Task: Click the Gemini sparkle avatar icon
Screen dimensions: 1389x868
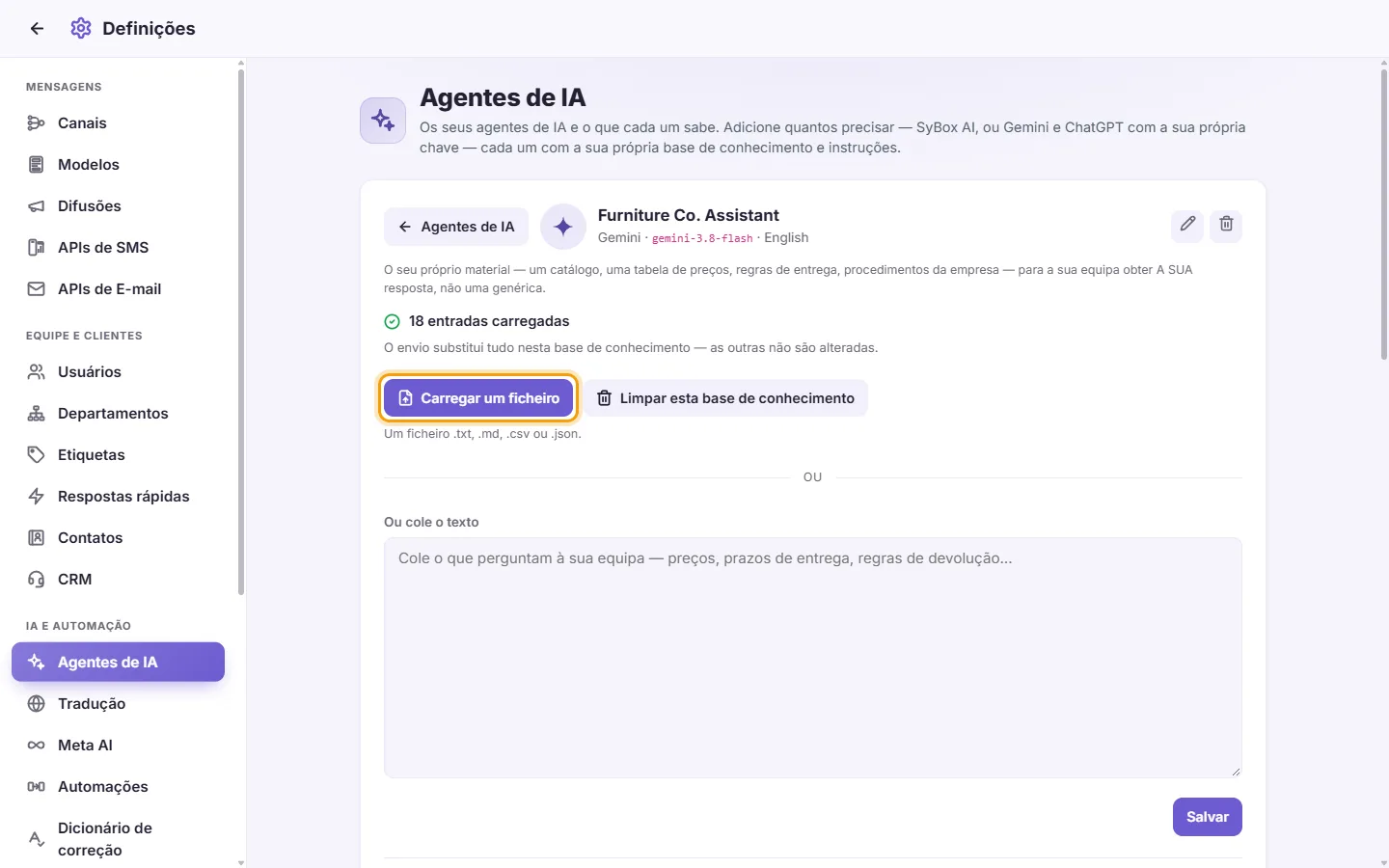Action: 563,227
